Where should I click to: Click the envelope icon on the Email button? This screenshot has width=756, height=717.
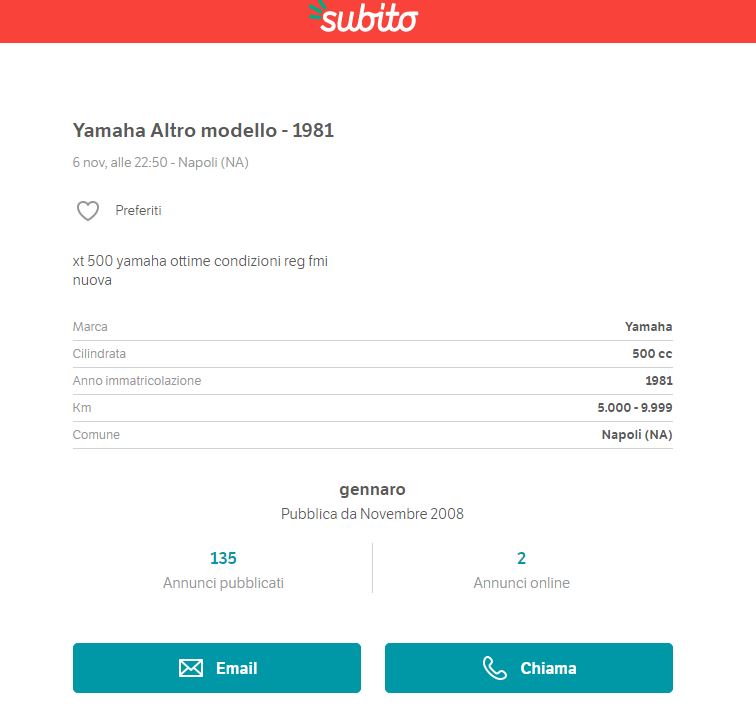pyautogui.click(x=191, y=669)
